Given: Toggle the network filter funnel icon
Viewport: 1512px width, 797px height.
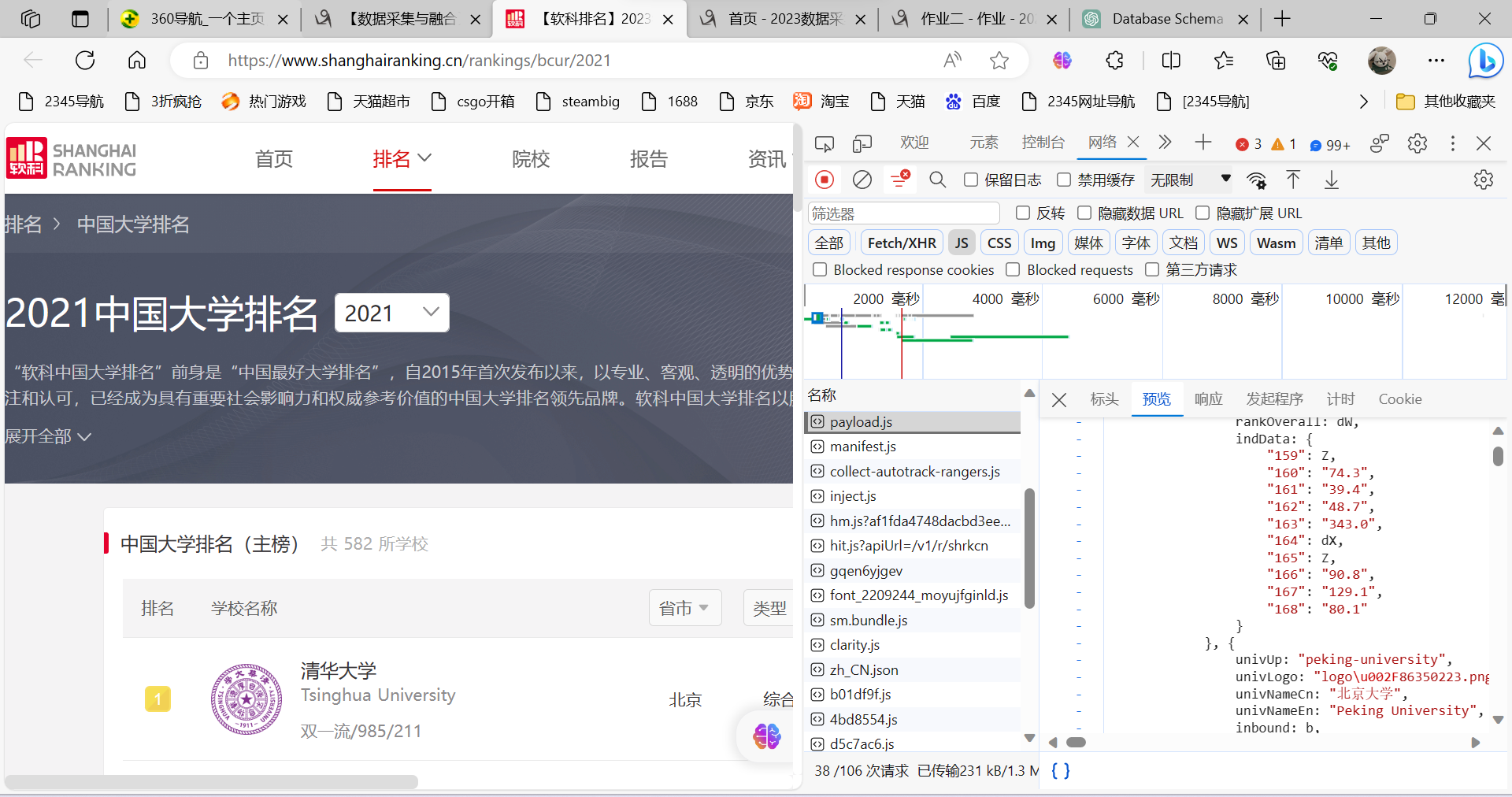Looking at the screenshot, I should tap(900, 180).
